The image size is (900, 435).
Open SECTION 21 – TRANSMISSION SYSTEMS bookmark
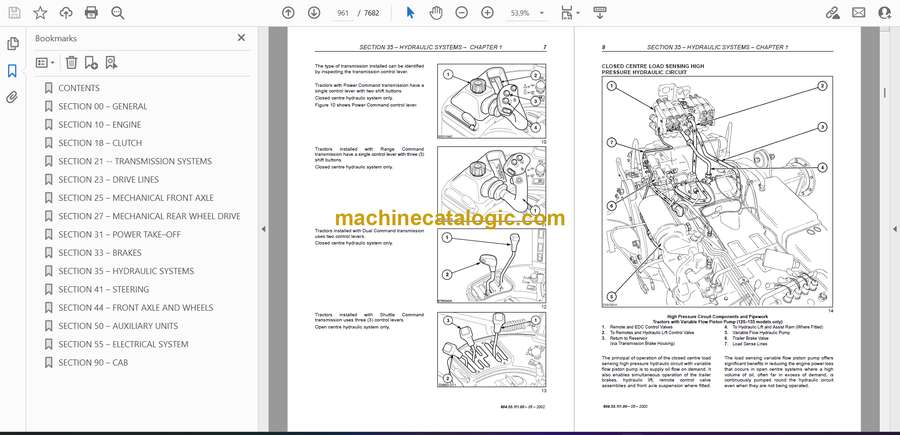pyautogui.click(x=135, y=161)
